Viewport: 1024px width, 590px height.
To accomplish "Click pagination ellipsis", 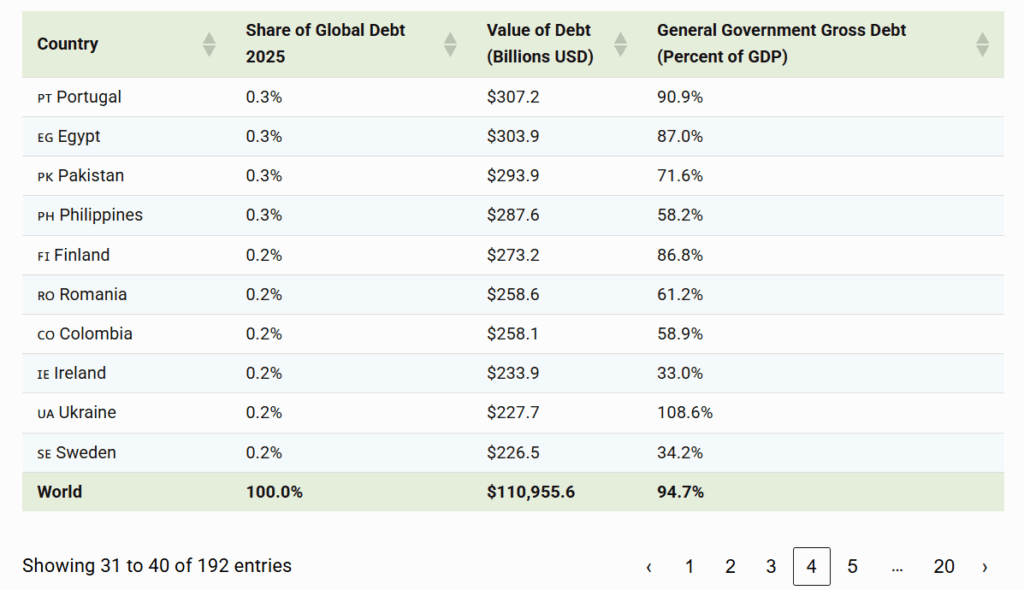I will [897, 567].
